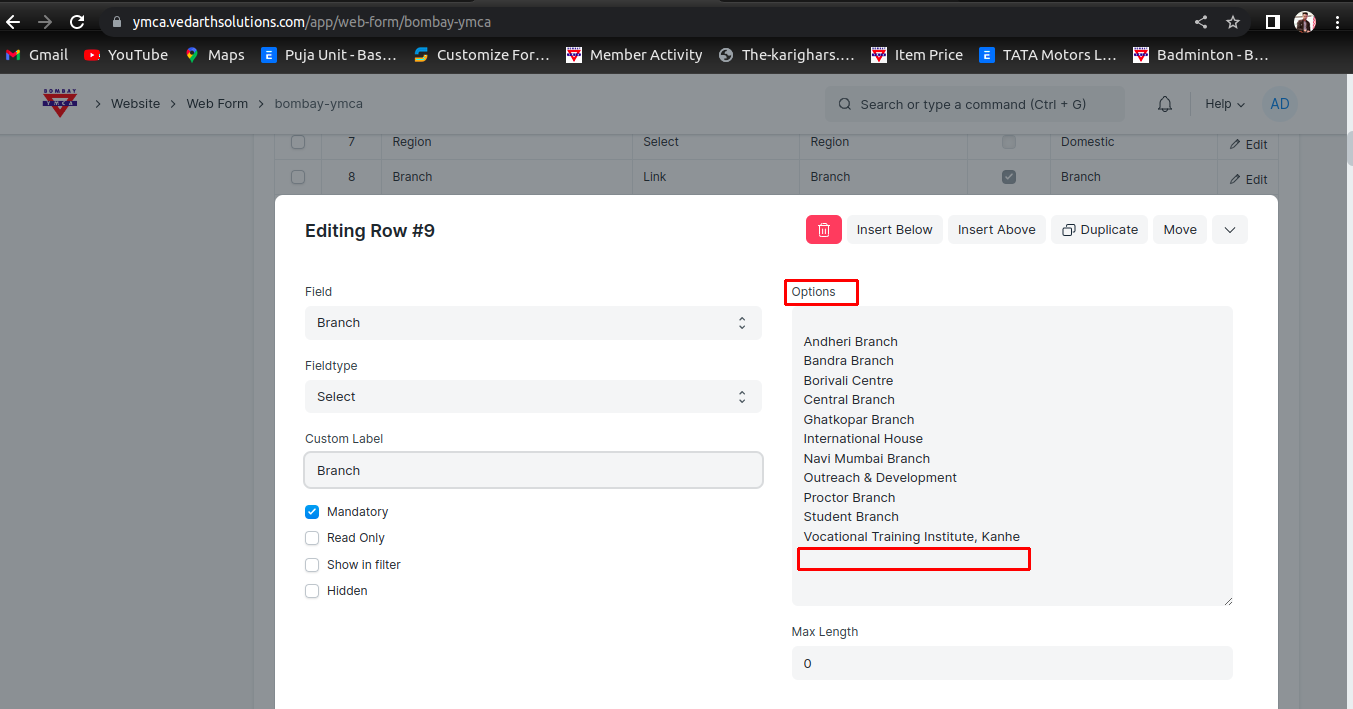Go to Web Form breadcrumb
Screen dimensions: 1353x709
click(x=217, y=104)
